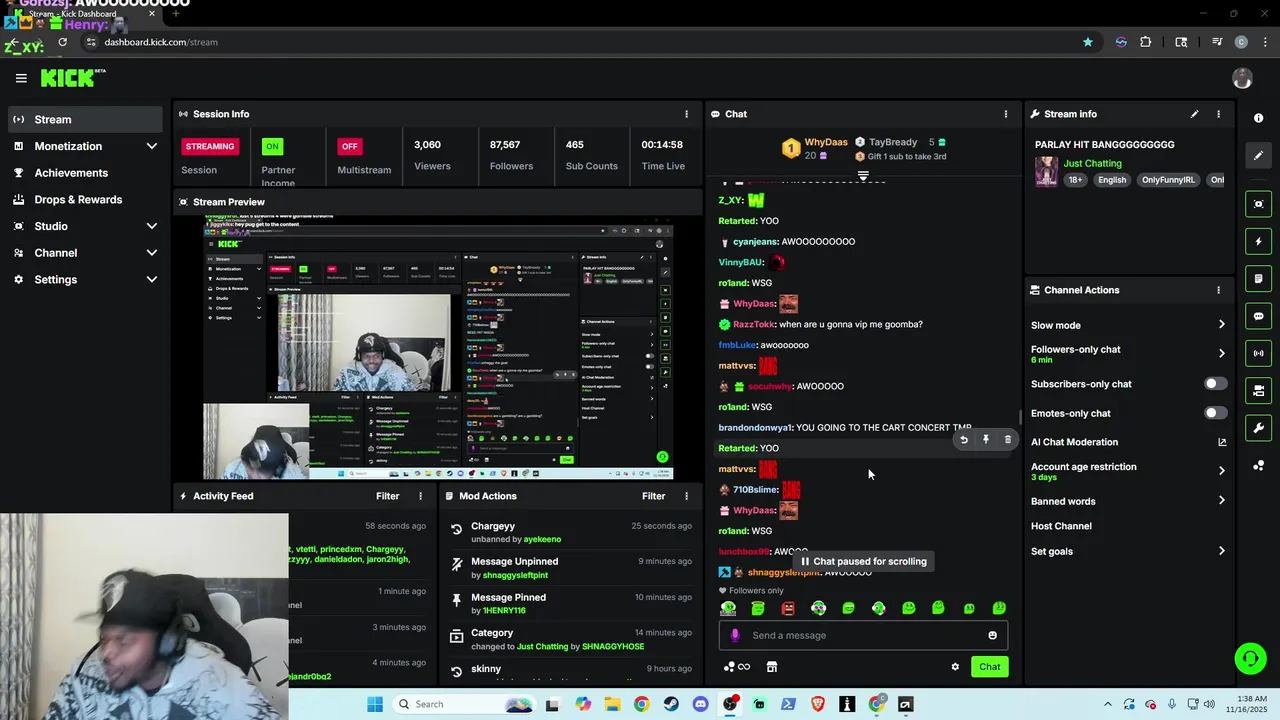
Task: Click the info icon in right toolbar
Action: pos(1258,118)
